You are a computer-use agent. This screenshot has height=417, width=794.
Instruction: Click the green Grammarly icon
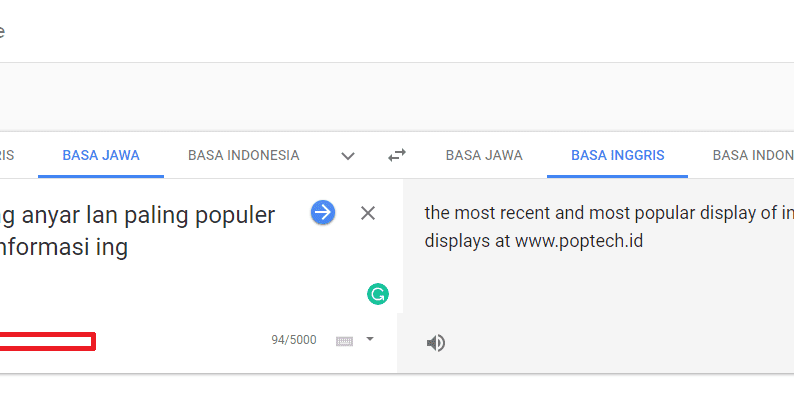(x=377, y=294)
